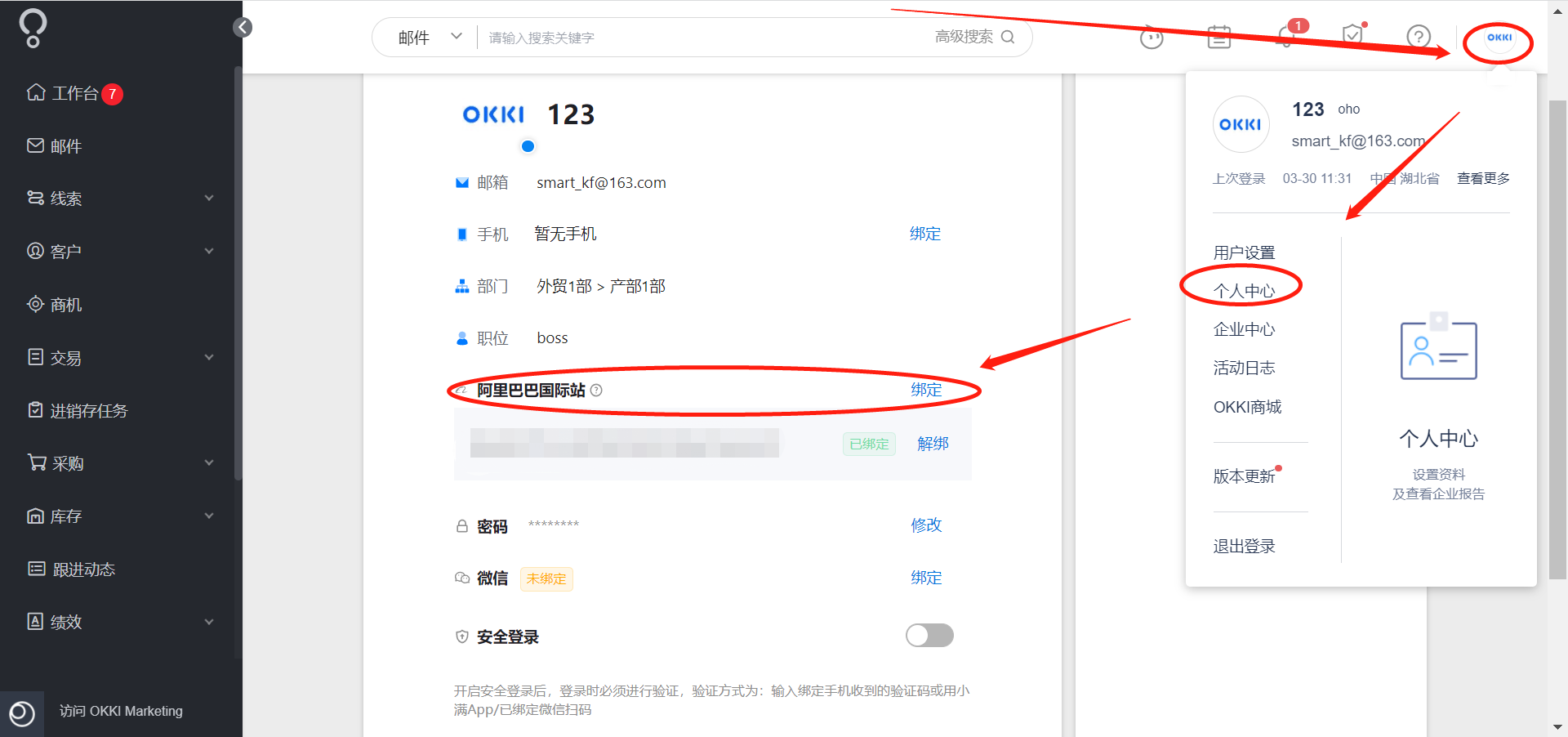The image size is (1568, 737).
Task: Click 查看更多 in login info
Action: pyautogui.click(x=1483, y=178)
